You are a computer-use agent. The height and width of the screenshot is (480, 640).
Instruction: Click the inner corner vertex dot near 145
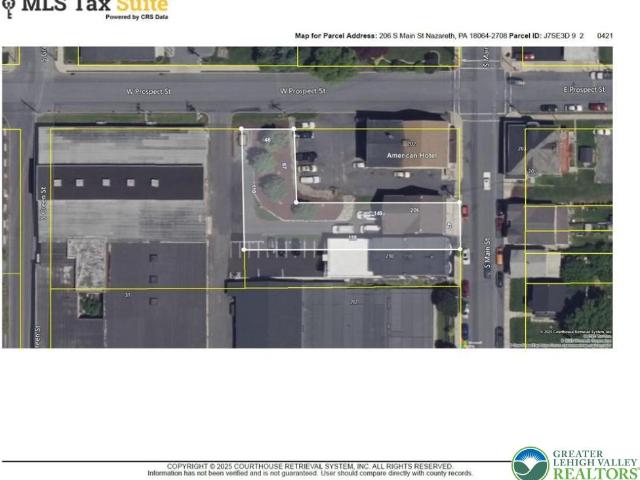tap(296, 202)
